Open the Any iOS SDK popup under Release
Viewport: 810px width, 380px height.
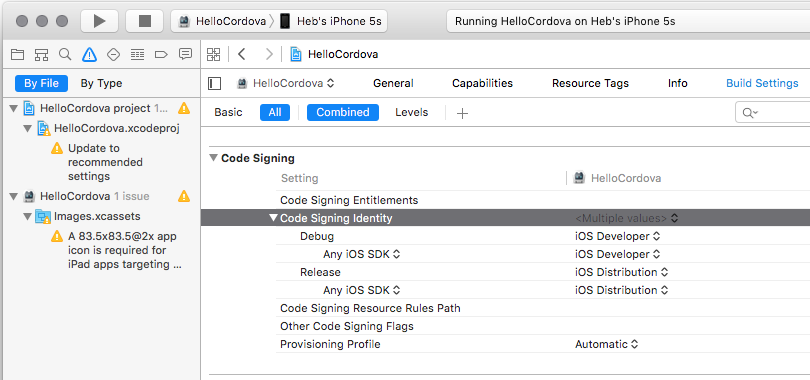coord(362,290)
